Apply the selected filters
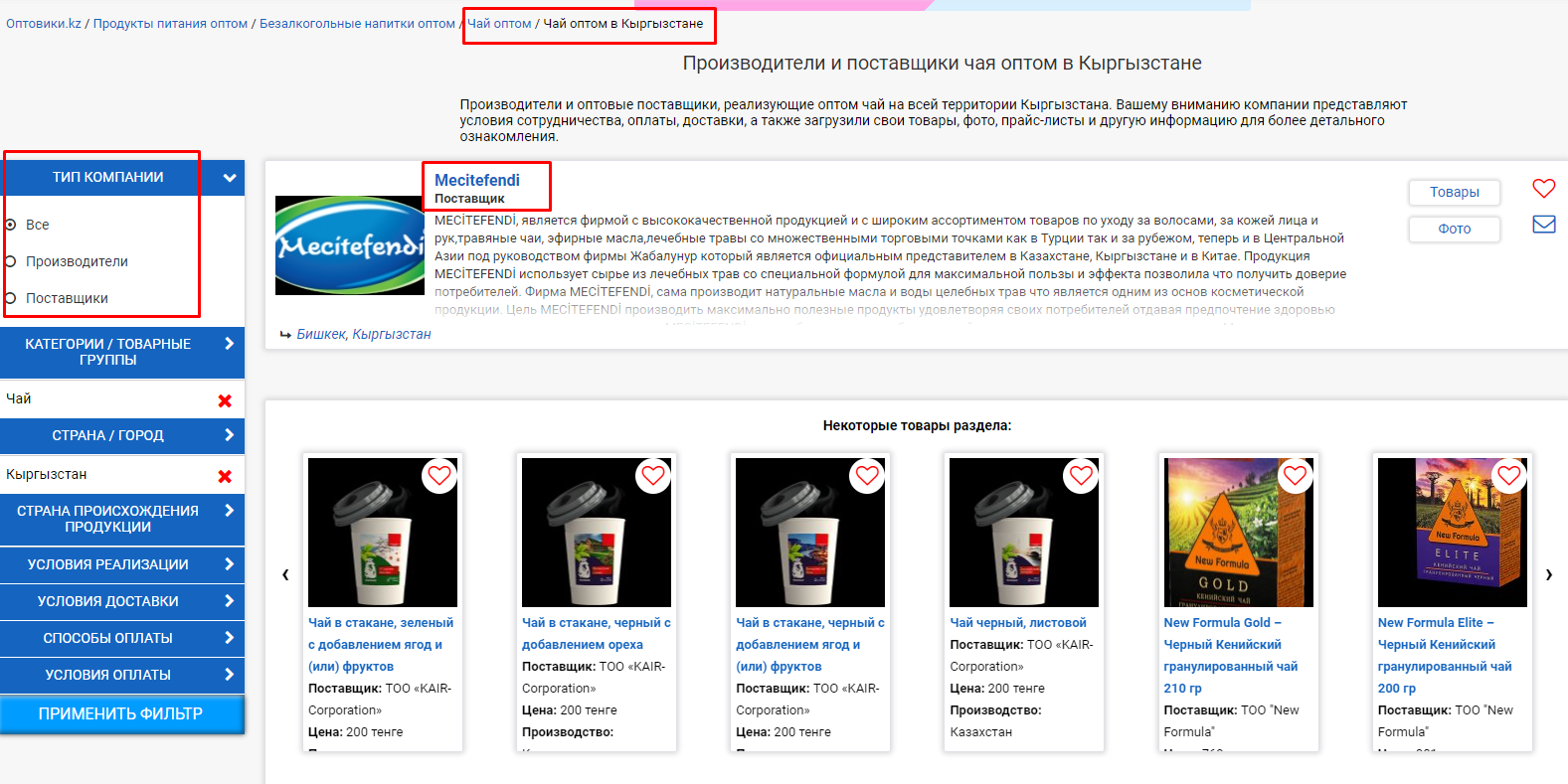The image size is (1568, 784). click(121, 714)
